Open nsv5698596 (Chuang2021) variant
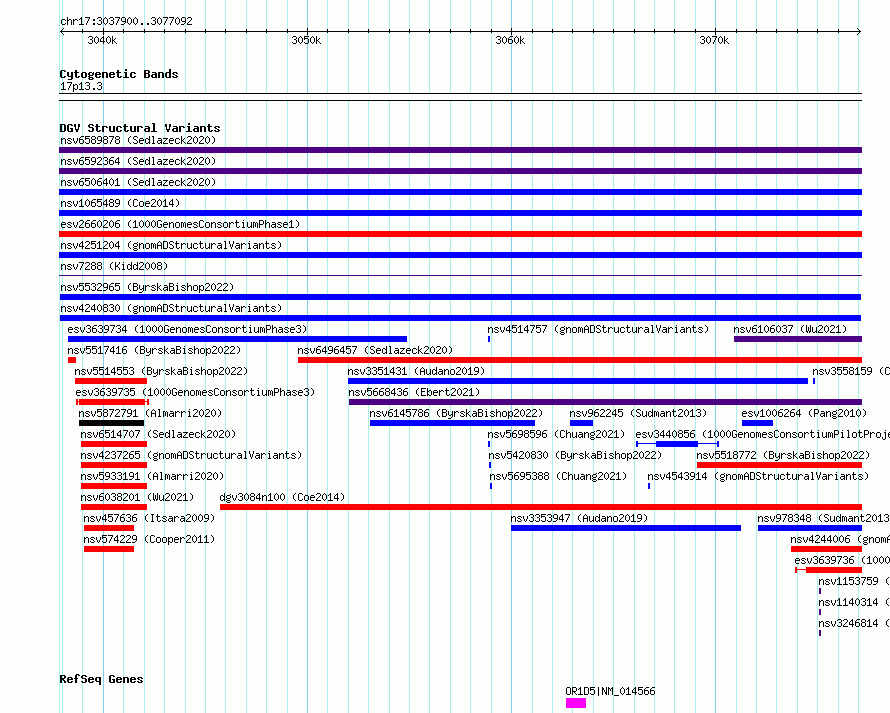Viewport: 890px width, 713px height. [x=556, y=434]
